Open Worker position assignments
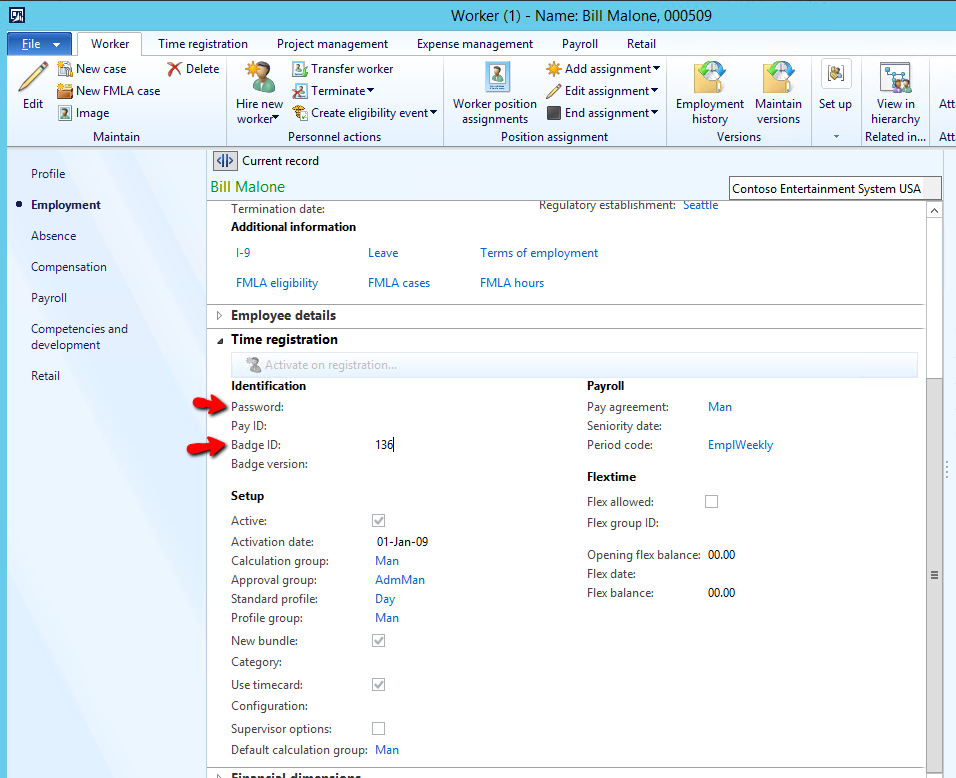The image size is (956, 778). (495, 78)
